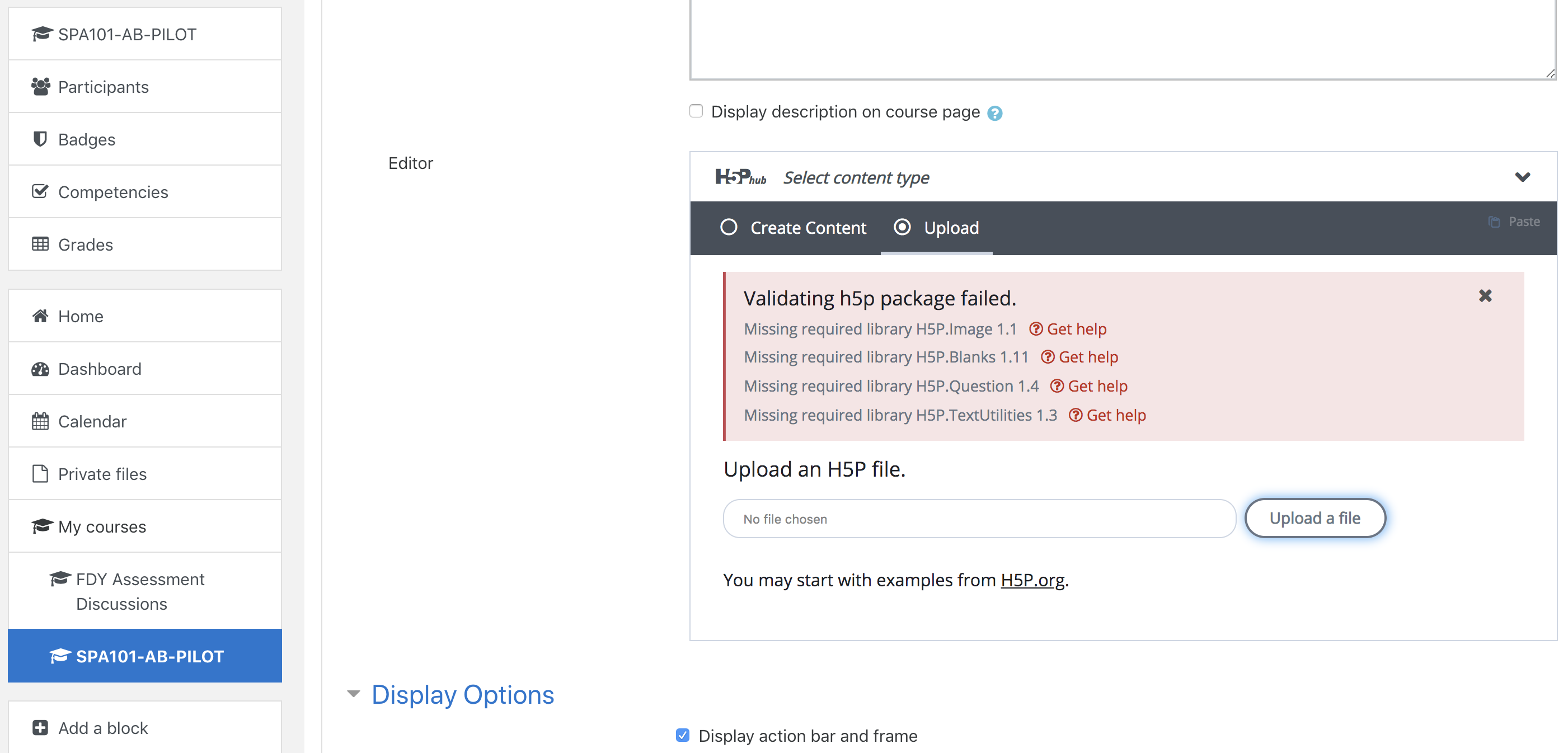Image resolution: width=1568 pixels, height=753 pixels.
Task: Click help icon for H5P.Question 1.4
Action: click(1057, 387)
